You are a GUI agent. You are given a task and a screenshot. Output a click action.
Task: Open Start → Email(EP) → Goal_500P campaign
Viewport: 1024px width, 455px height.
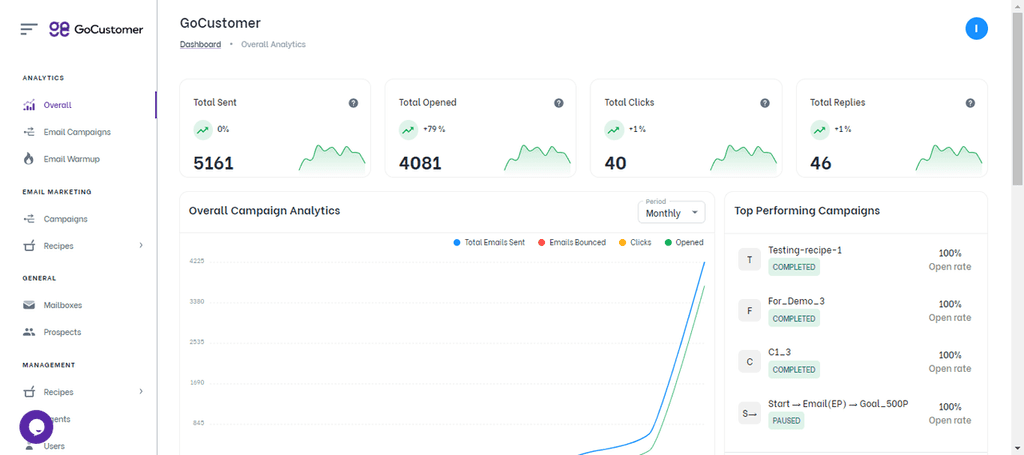pyautogui.click(x=838, y=404)
